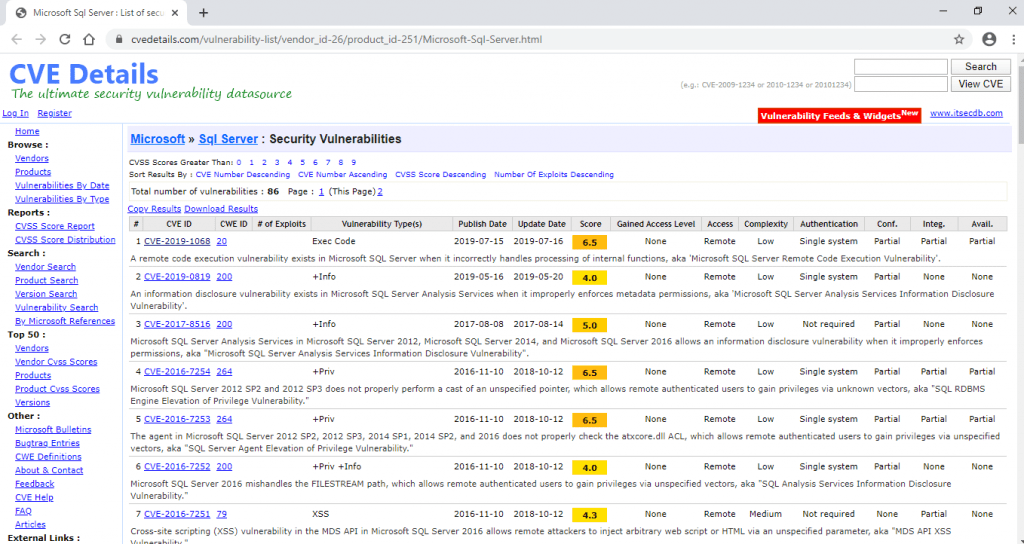Click Copy Results link
This screenshot has width=1024, height=544.
pyautogui.click(x=154, y=209)
